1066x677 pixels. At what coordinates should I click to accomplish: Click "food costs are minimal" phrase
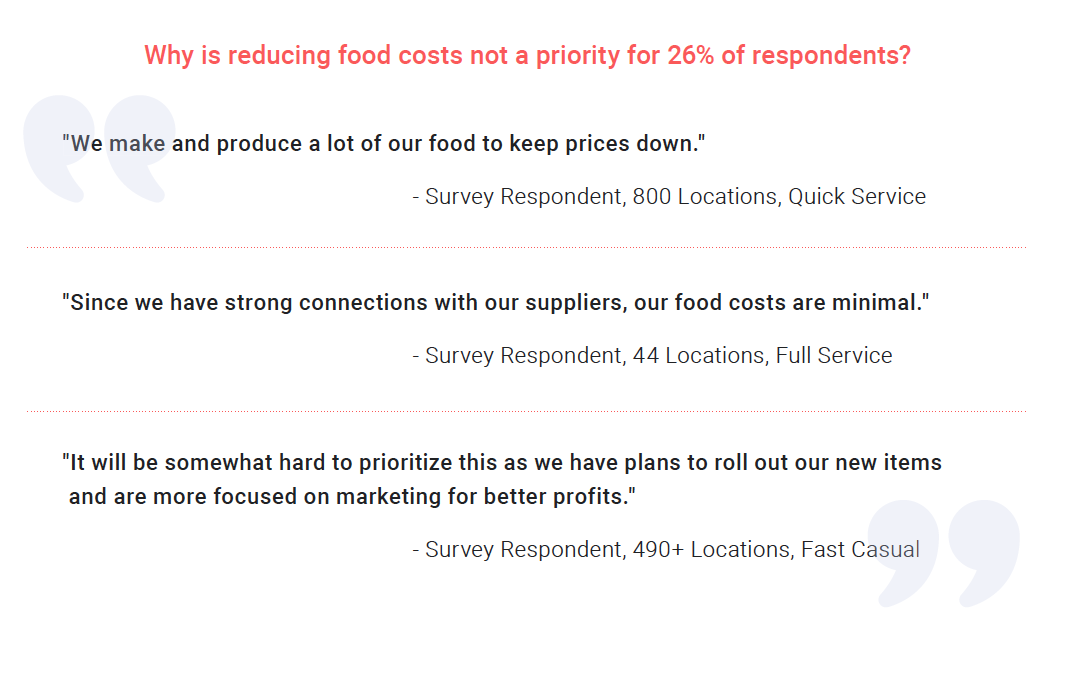pos(799,302)
